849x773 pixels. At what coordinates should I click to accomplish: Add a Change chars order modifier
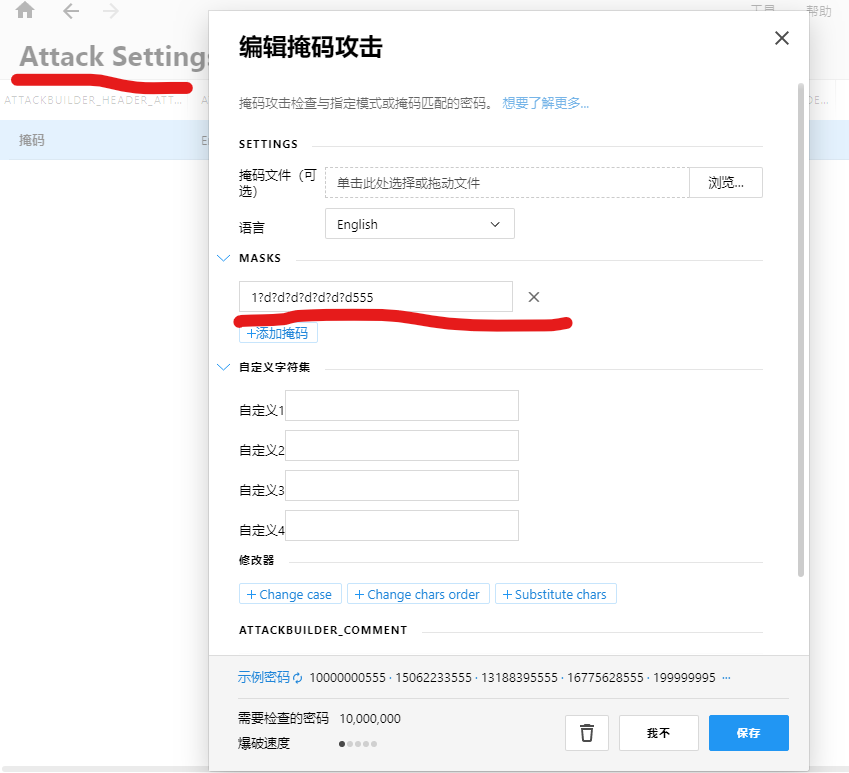coord(418,594)
